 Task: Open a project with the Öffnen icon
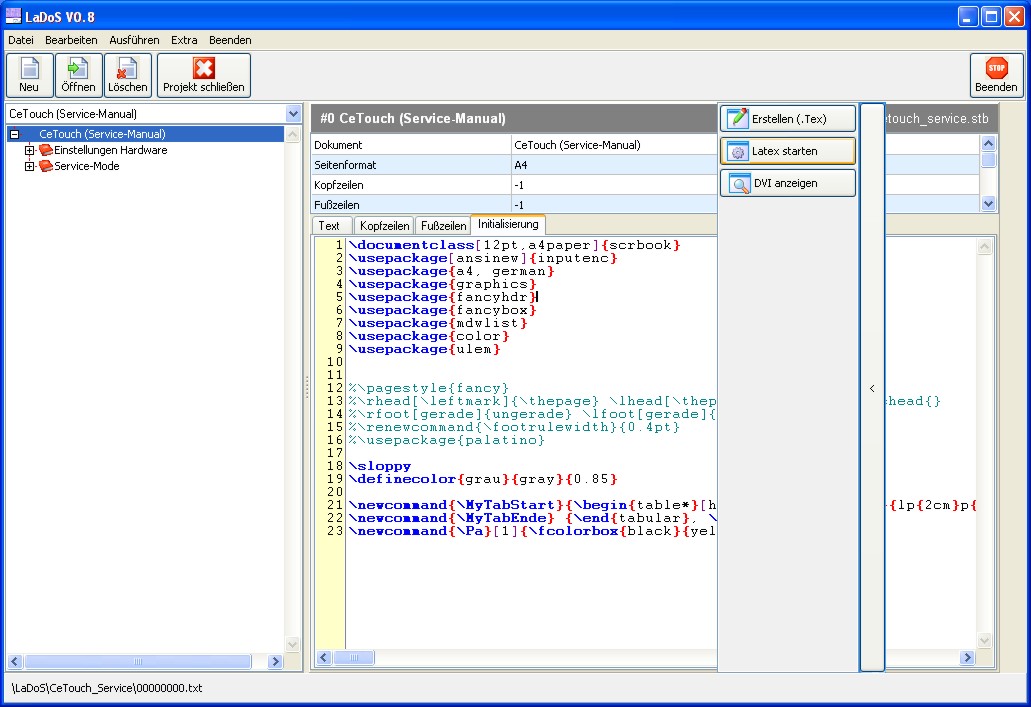click(x=78, y=69)
